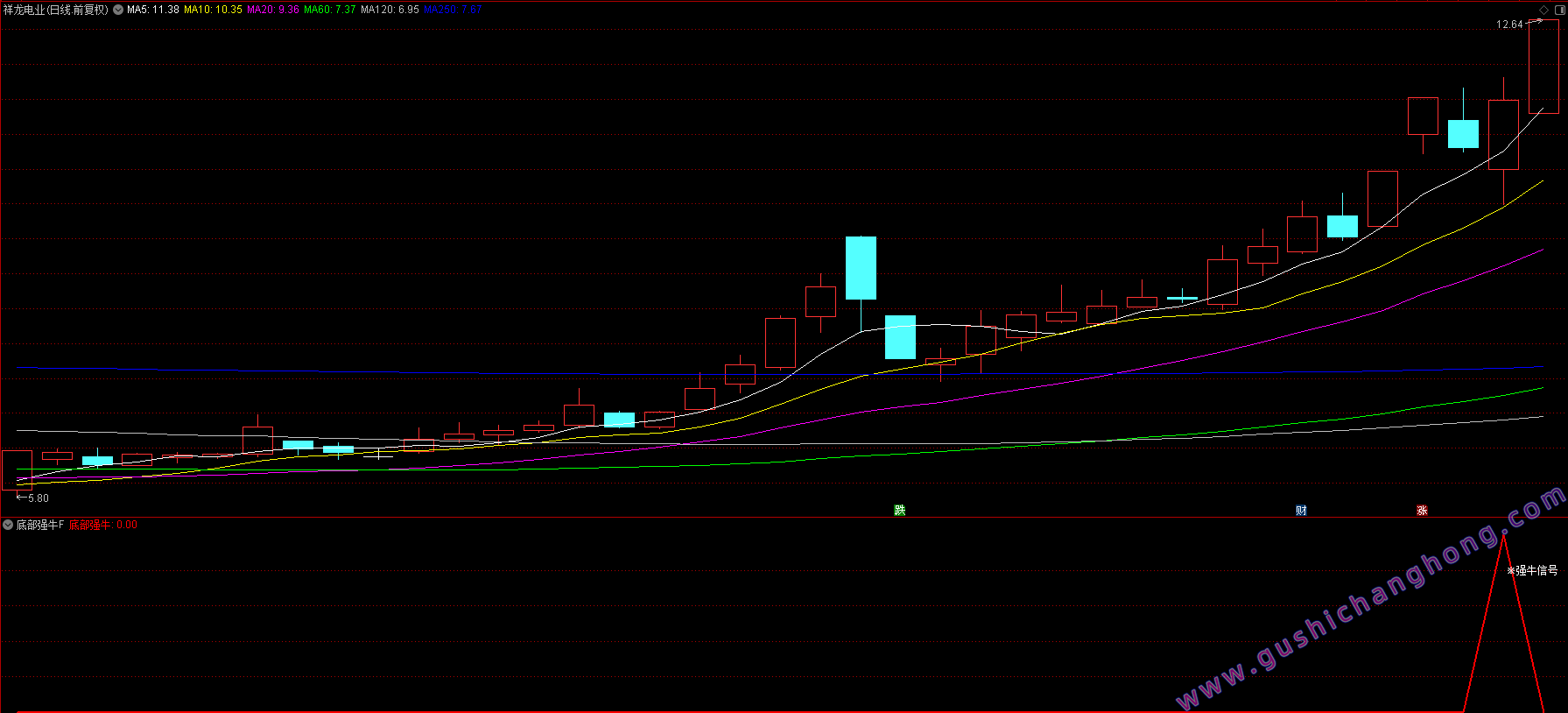The width and height of the screenshot is (1568, 713).
Task: Click the 祥龙电业(日线.前复权) chart title
Action: click(56, 10)
